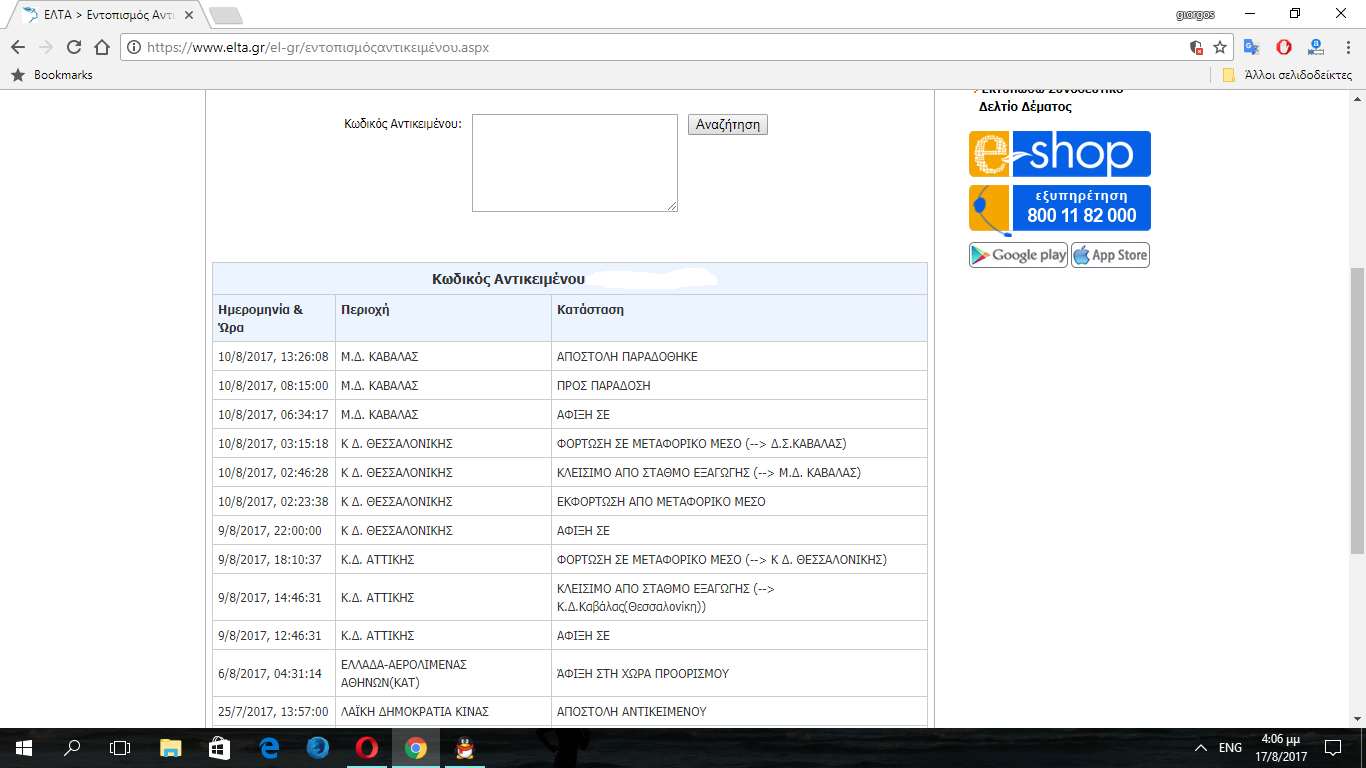This screenshot has width=1366, height=768.
Task: Open a new browser tab
Action: (225, 15)
